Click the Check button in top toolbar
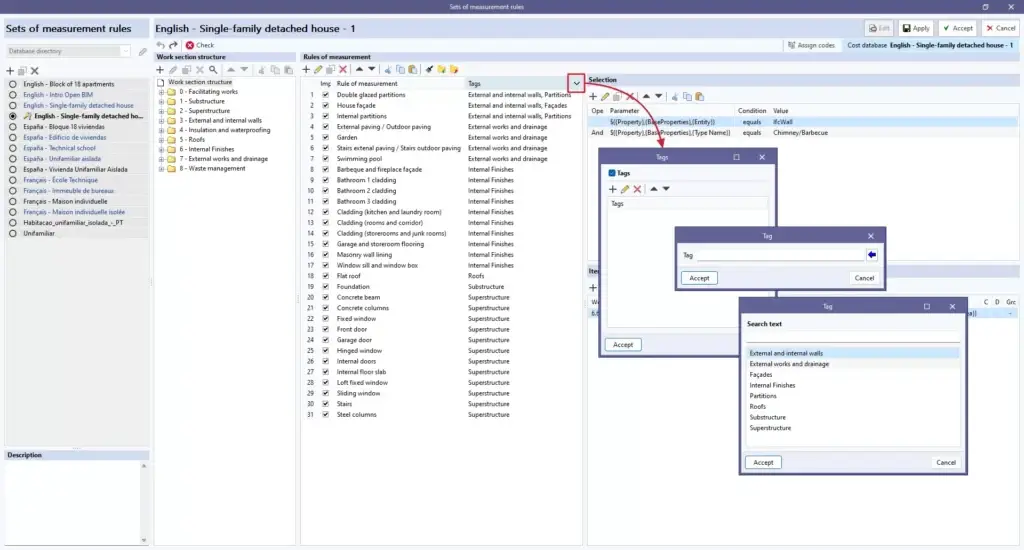Image resolution: width=1024 pixels, height=550 pixels. coord(199,45)
